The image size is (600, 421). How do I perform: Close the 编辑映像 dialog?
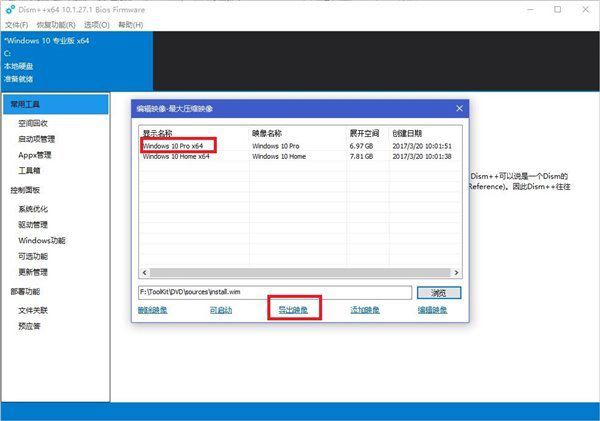tap(458, 106)
